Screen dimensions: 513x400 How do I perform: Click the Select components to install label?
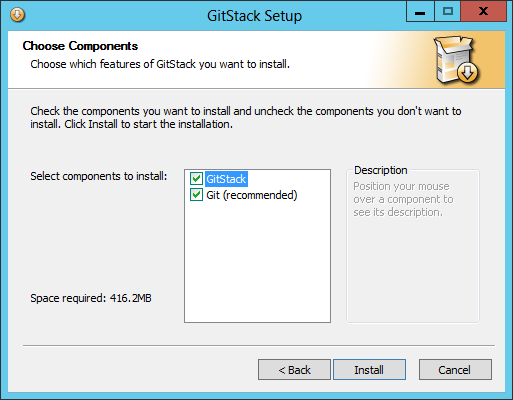coord(99,176)
